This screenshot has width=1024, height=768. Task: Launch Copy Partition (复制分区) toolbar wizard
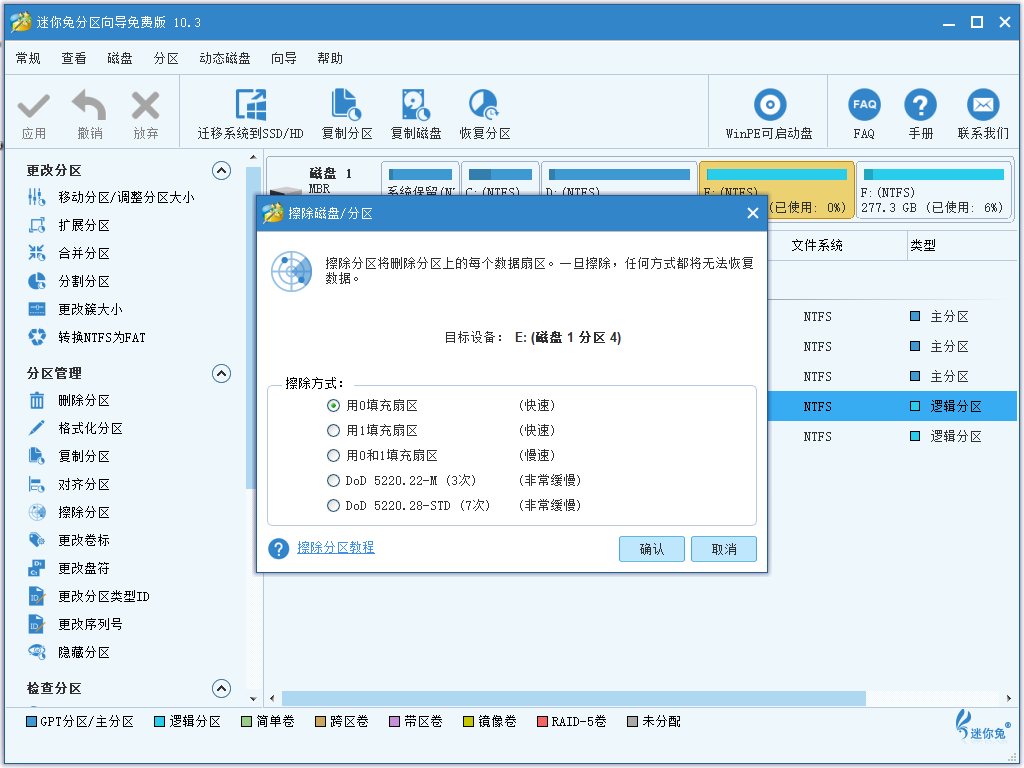(347, 114)
